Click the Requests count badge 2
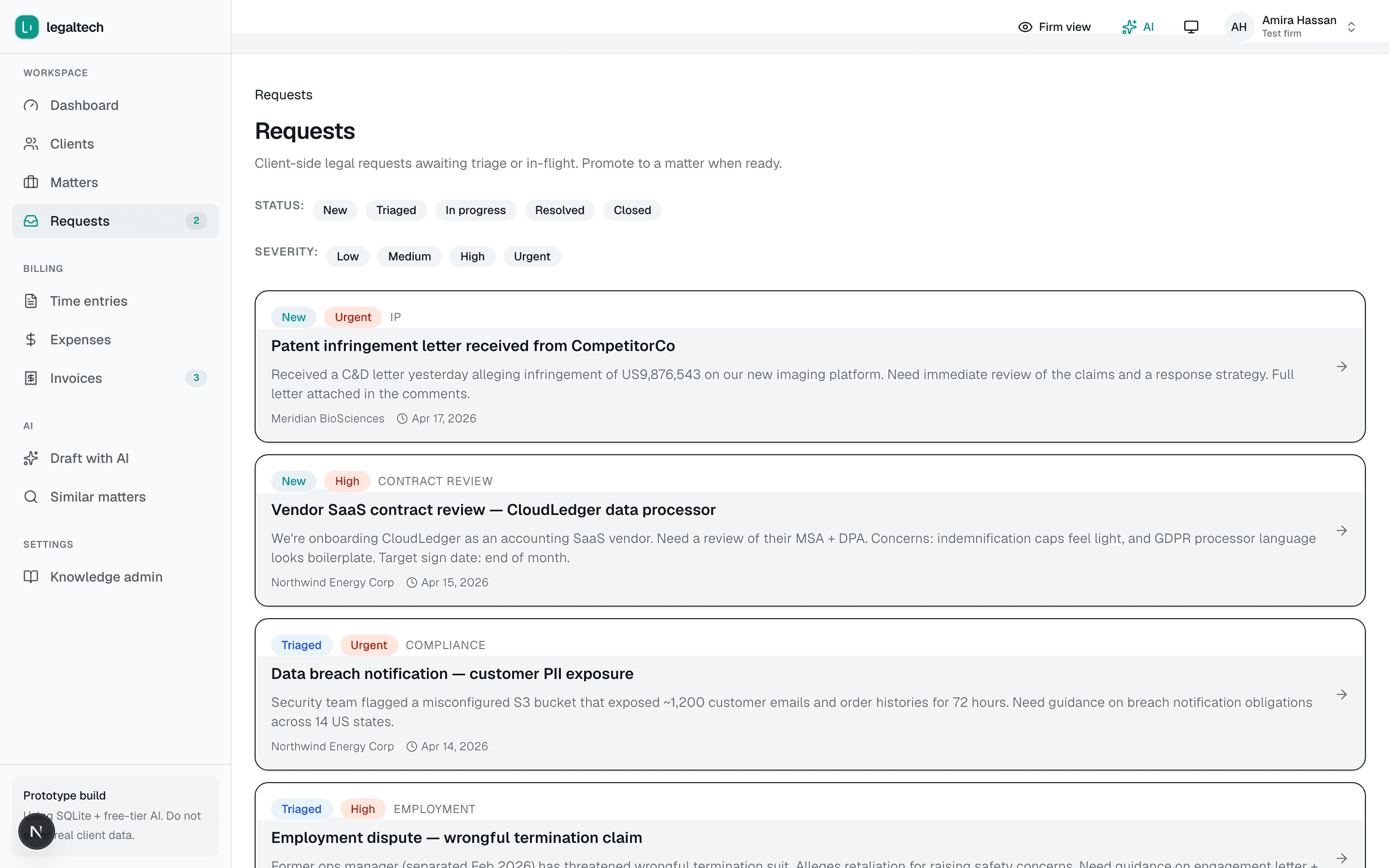 coord(196,220)
